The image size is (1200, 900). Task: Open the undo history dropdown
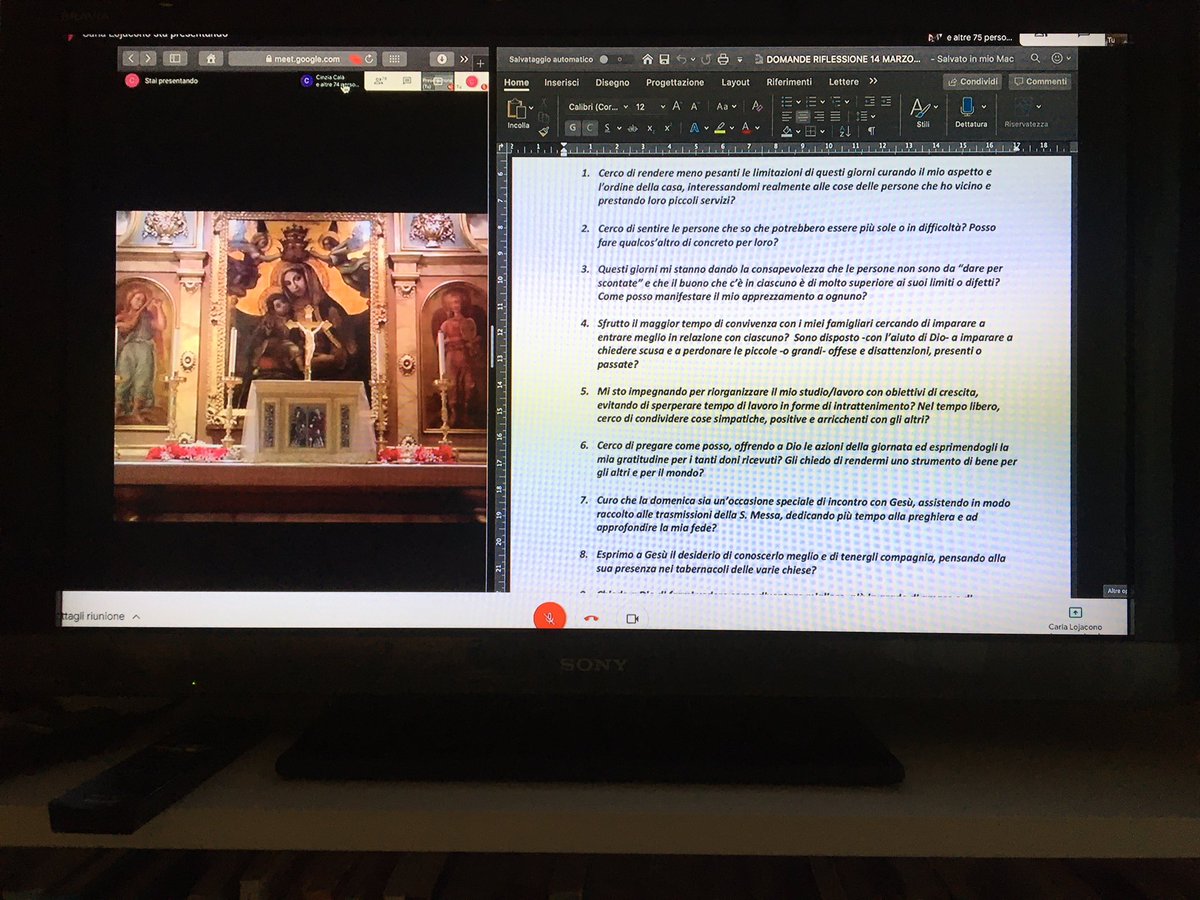[692, 60]
